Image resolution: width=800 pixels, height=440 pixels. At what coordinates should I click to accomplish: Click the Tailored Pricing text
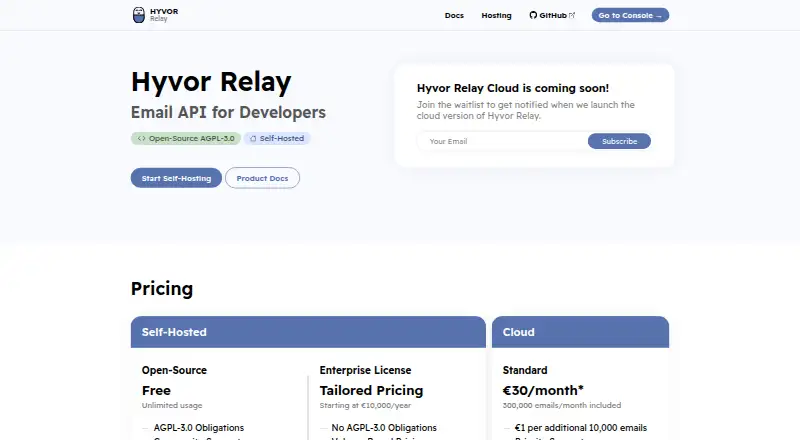point(371,390)
